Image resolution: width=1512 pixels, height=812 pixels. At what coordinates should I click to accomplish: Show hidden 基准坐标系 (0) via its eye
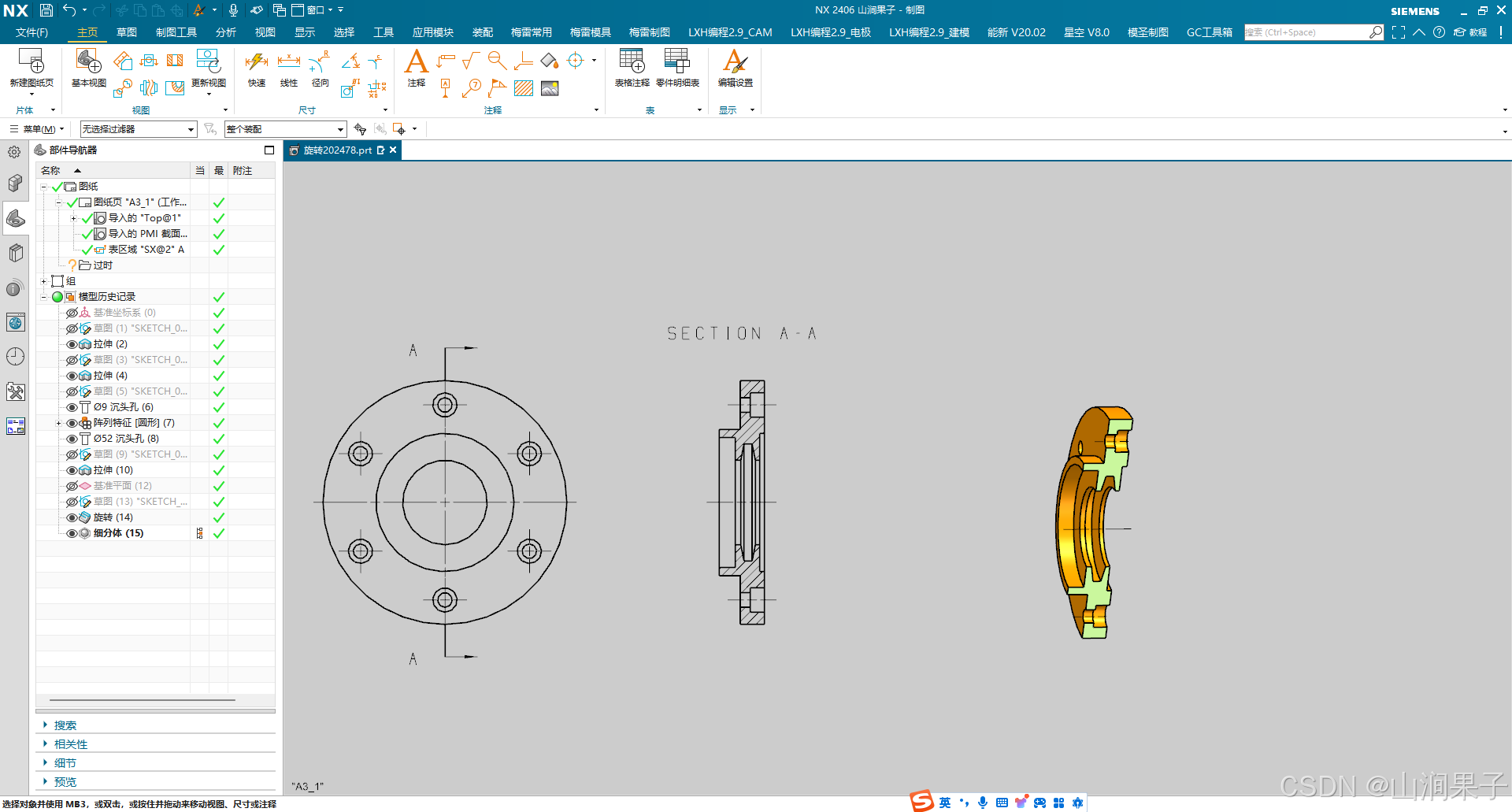pos(72,313)
